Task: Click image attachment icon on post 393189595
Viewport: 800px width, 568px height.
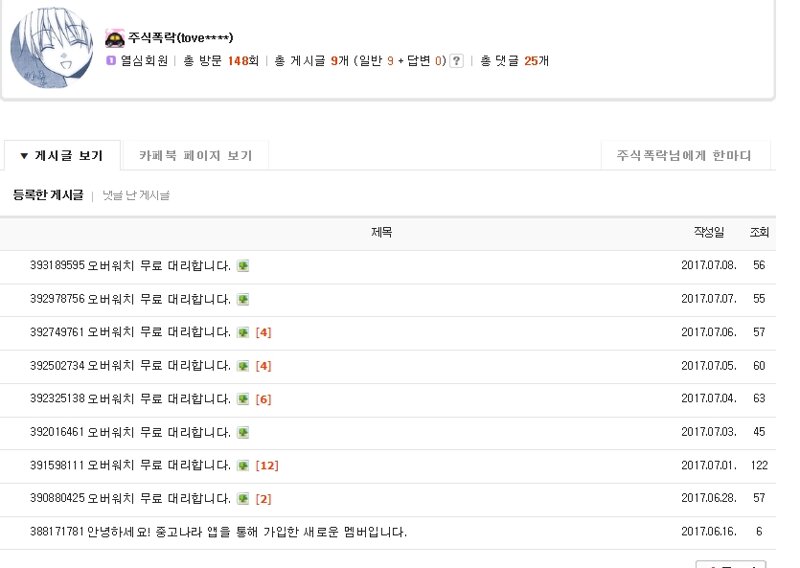Action: tap(243, 266)
